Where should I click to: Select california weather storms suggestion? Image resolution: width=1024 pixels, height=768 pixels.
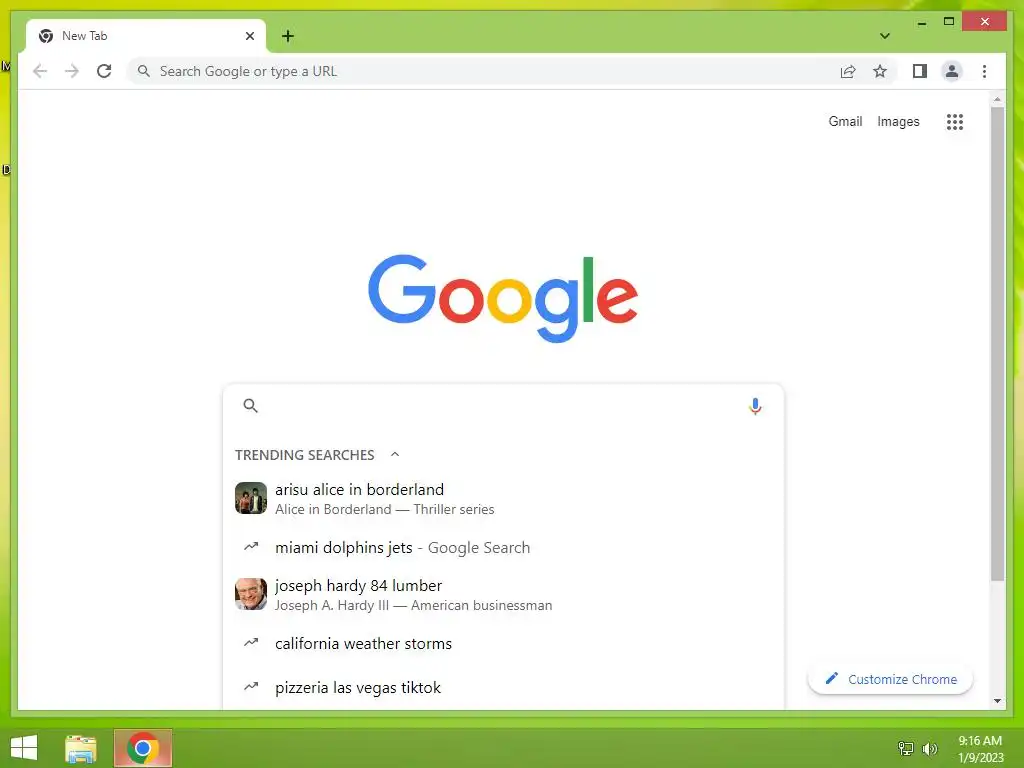pos(503,643)
